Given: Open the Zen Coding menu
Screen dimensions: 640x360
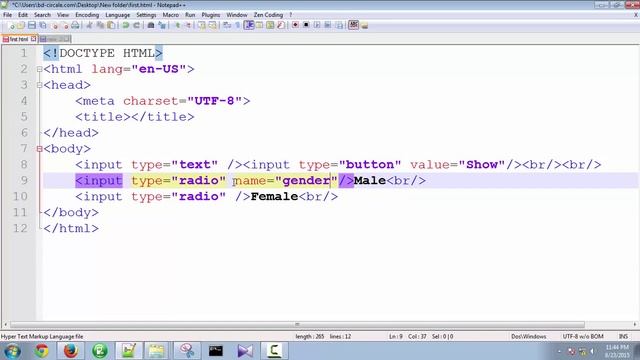Looking at the screenshot, I should pos(268,15).
